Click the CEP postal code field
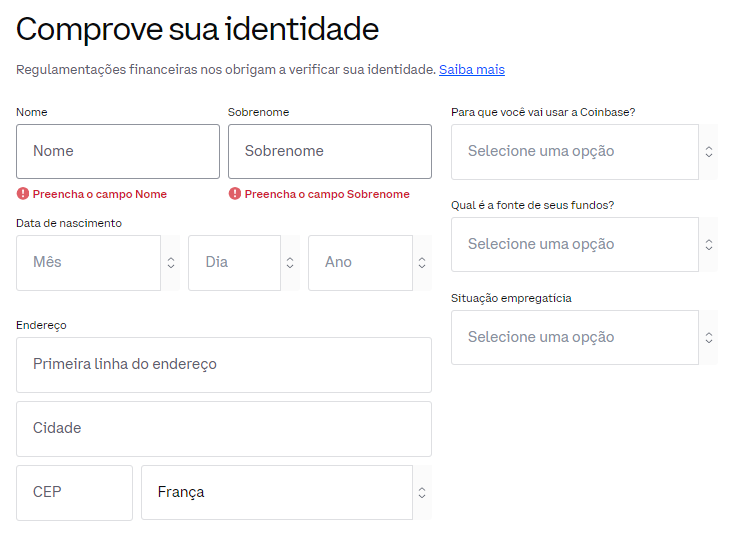 point(74,493)
